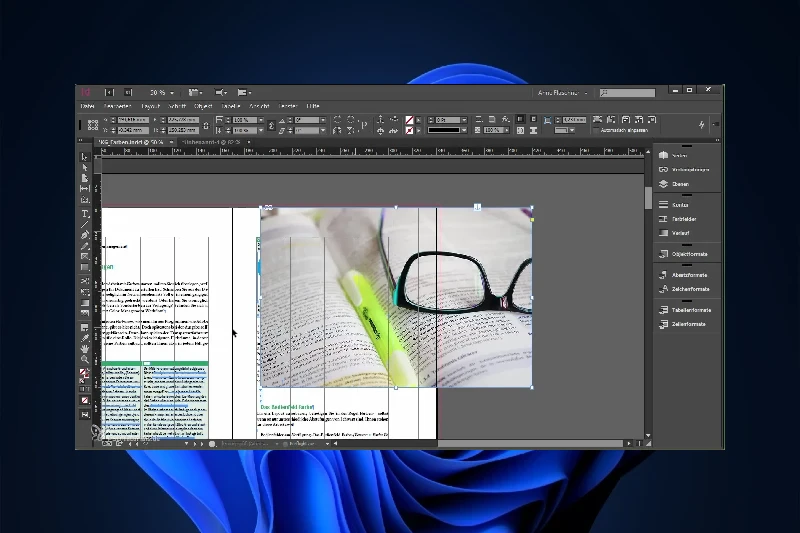
Task: Open the Farbfelder (Swatches) panel
Action: coord(683,218)
